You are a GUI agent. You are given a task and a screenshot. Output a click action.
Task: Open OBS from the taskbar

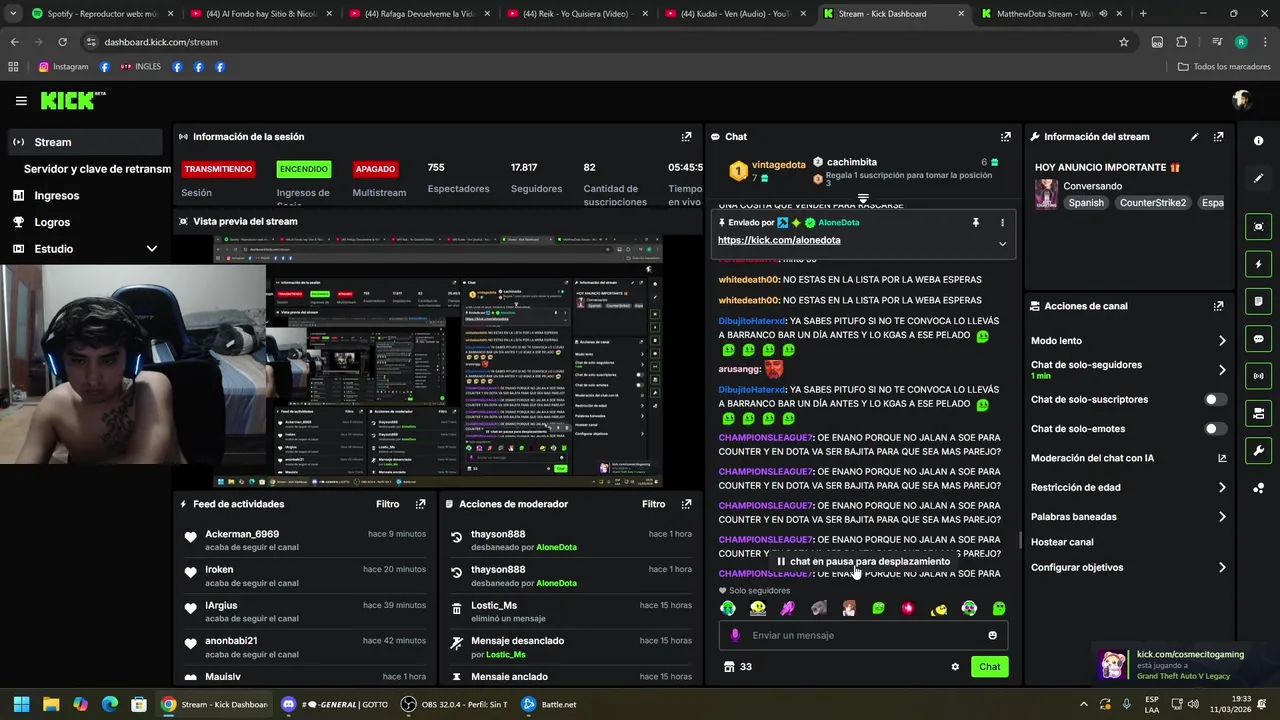(x=454, y=704)
